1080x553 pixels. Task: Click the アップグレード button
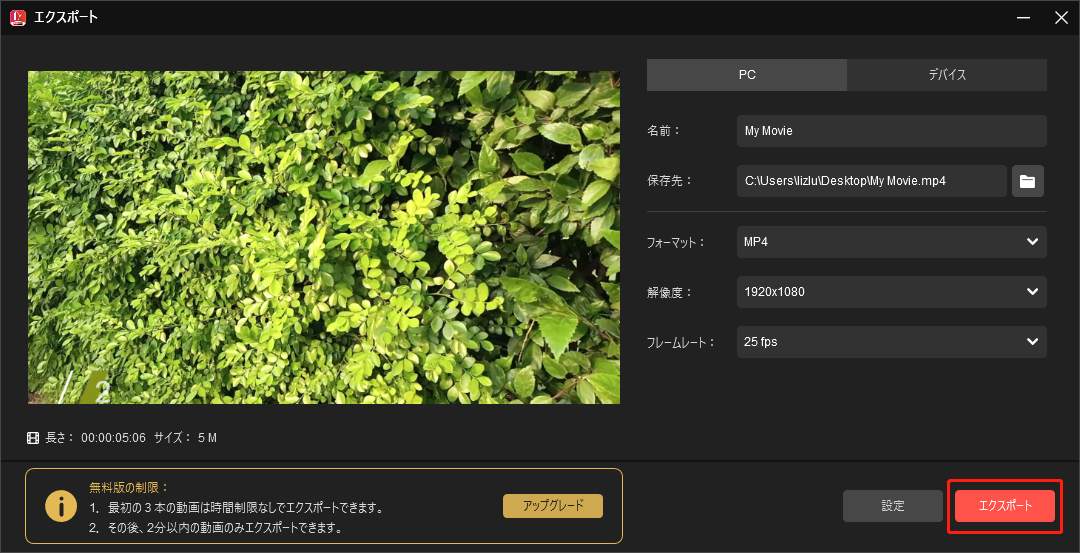553,505
